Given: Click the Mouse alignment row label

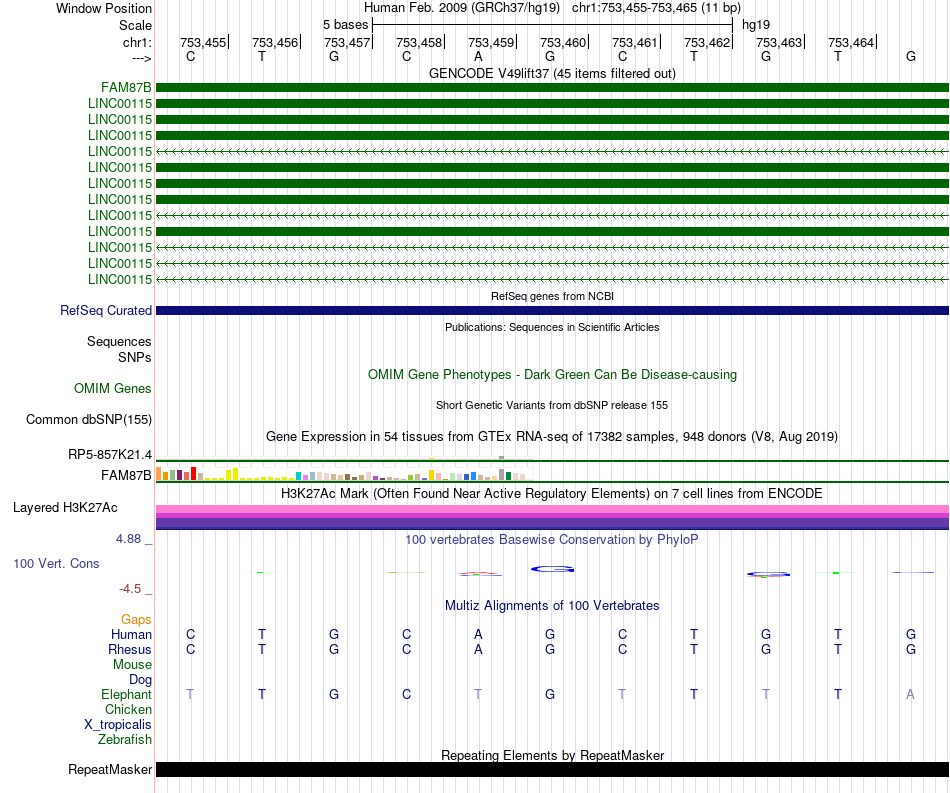Looking at the screenshot, I should [132, 665].
